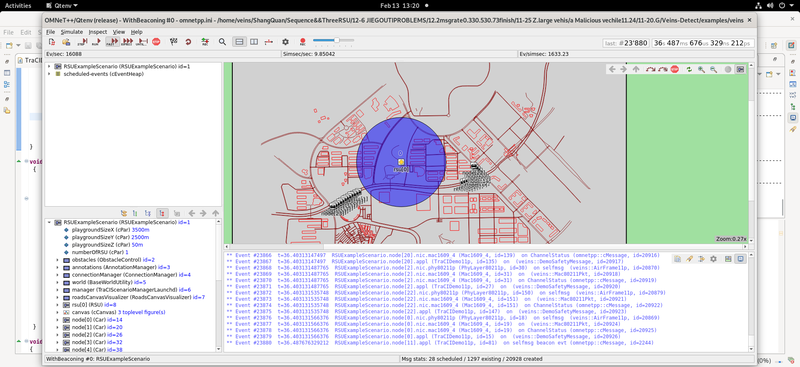Viewport: 800px width, 367px height.
Task: Toggle the first inspector mode button with orange arrows
Action: pos(123,213)
